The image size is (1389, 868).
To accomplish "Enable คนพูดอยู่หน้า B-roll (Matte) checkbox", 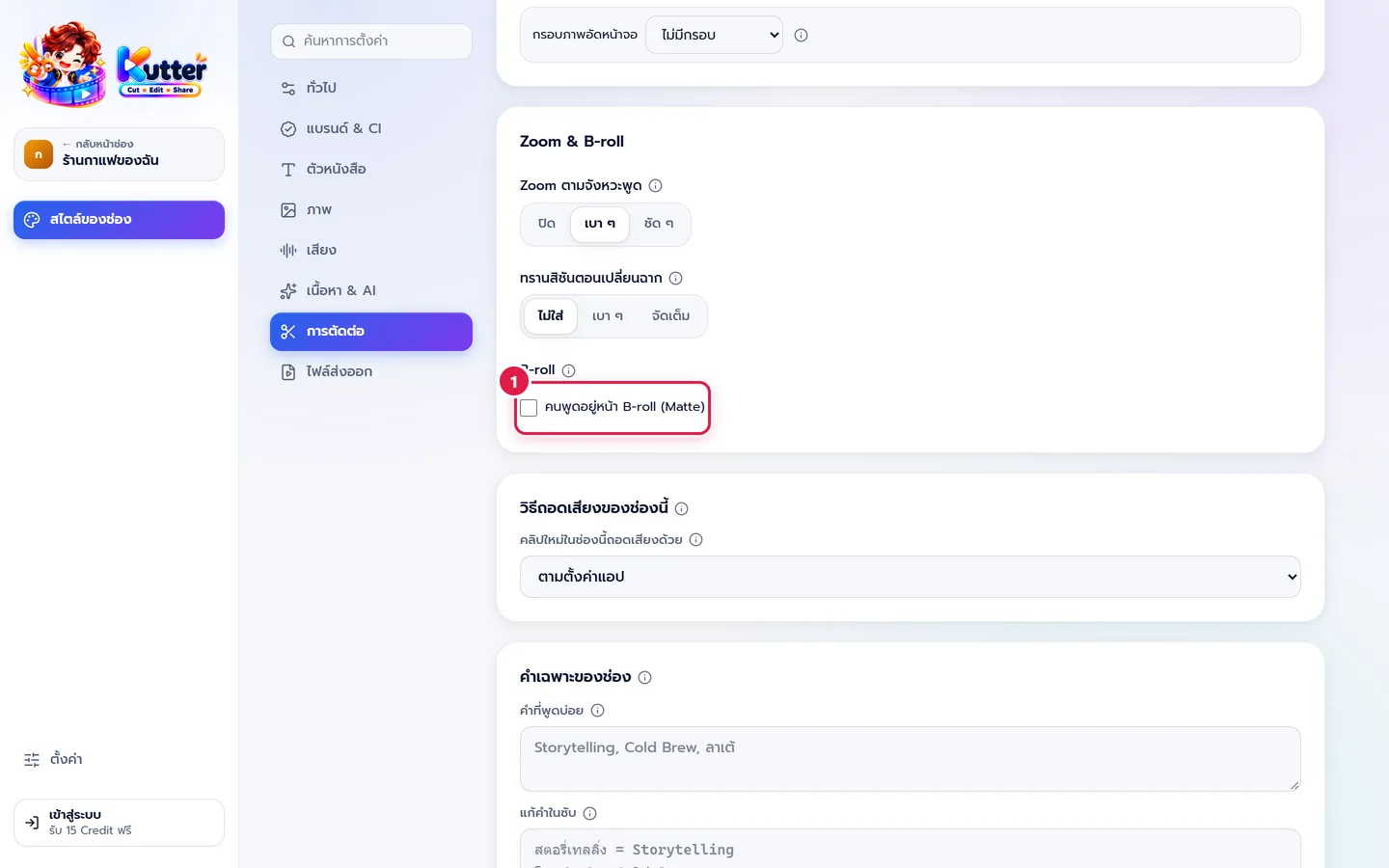I will 529,408.
